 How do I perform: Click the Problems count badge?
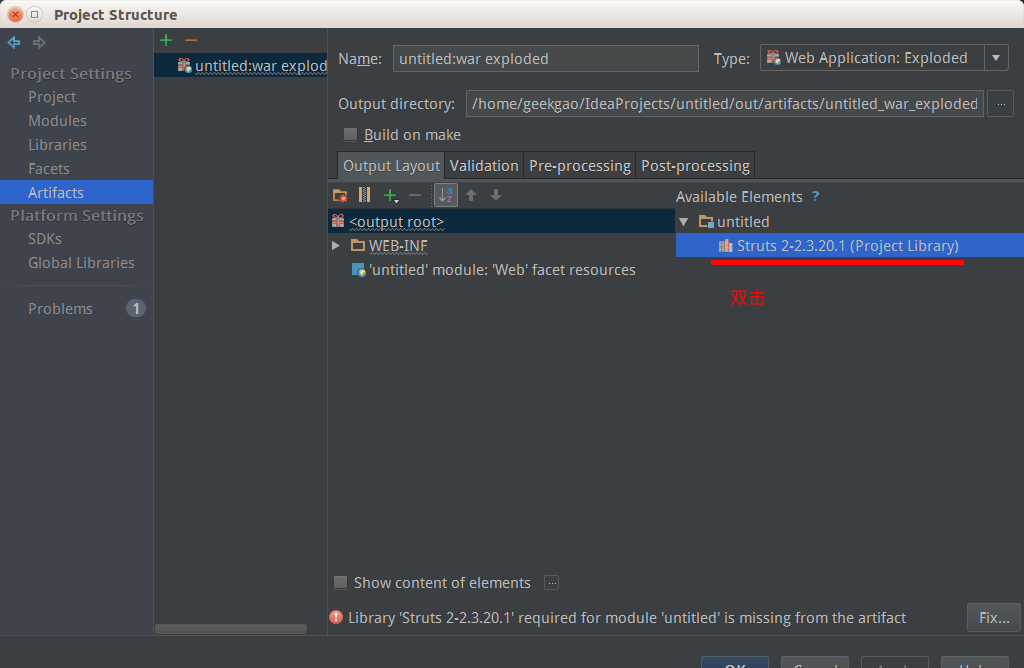(136, 308)
